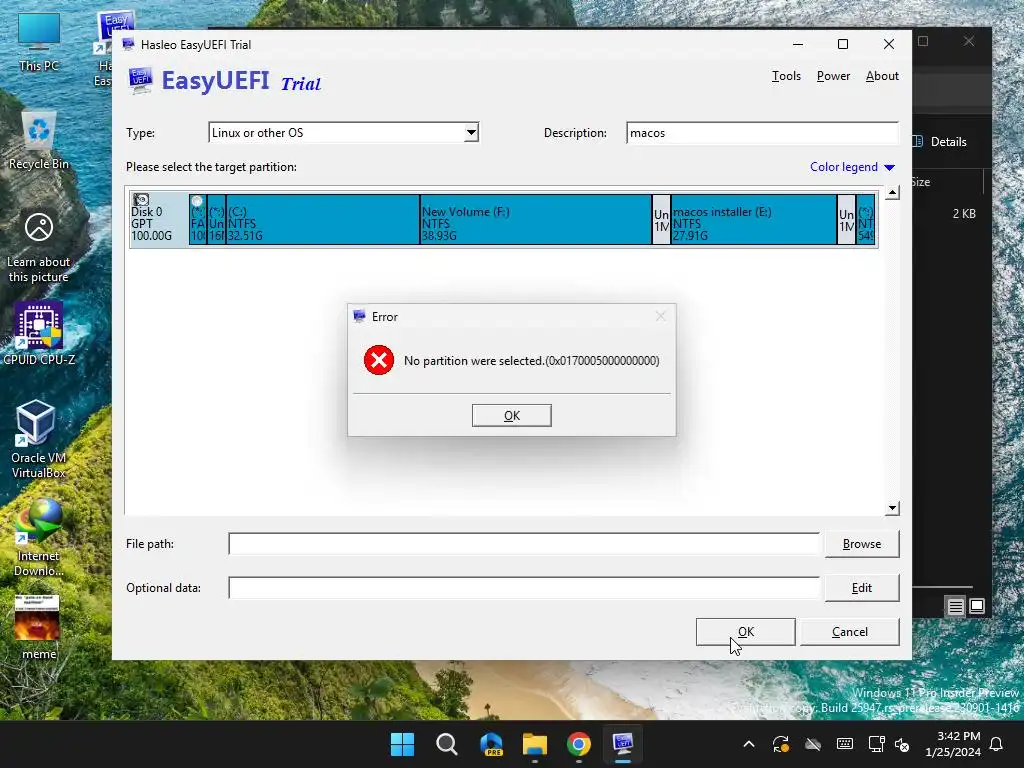
Task: Switch Explorer to details list view icon
Action: point(955,606)
